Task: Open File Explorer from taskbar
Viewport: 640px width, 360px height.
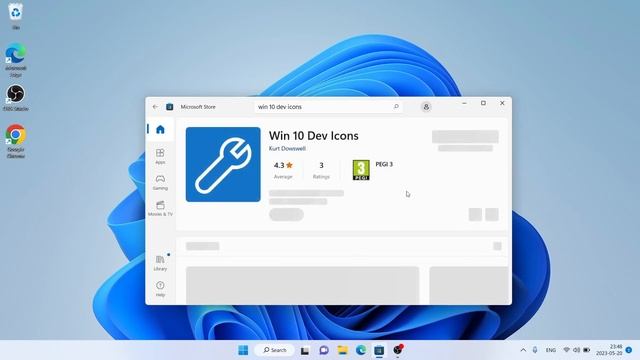Action: [342, 350]
